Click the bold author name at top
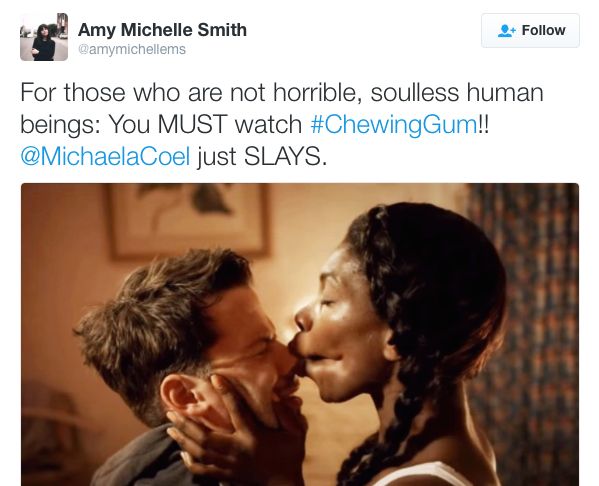Screen dimensions: 599x486 click(x=162, y=30)
